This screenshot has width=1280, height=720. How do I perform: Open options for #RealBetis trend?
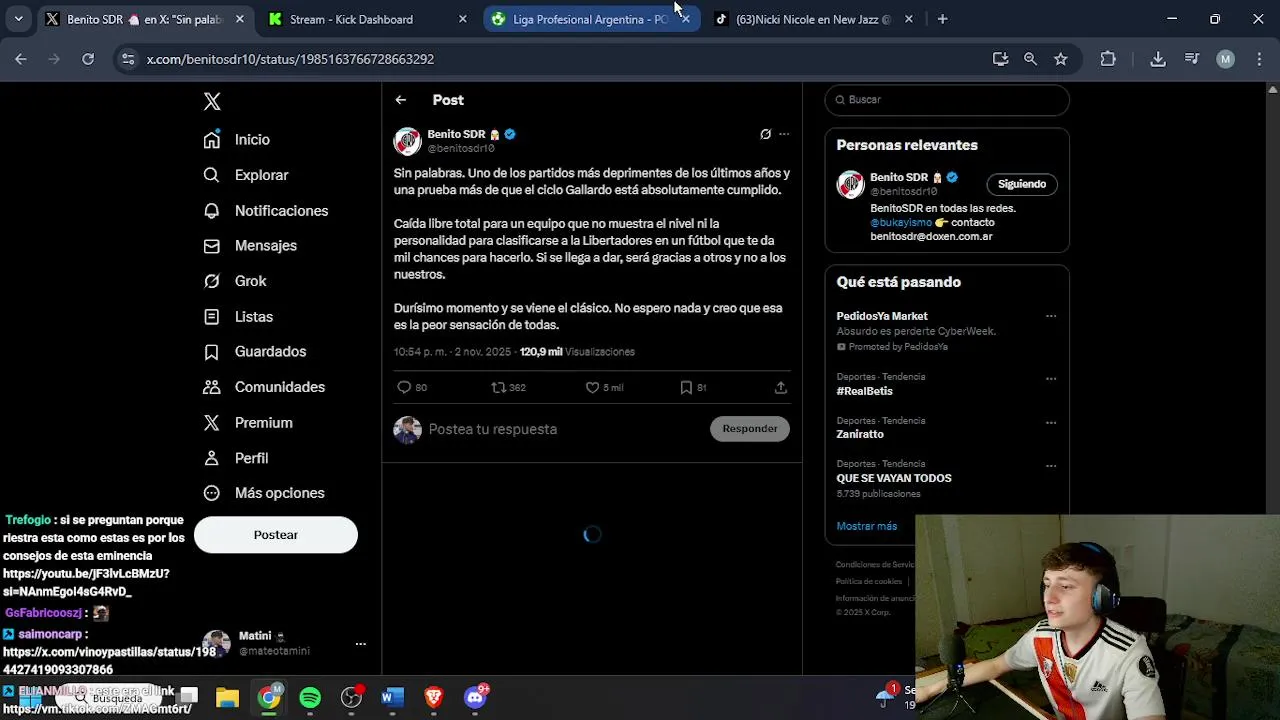pyautogui.click(x=1050, y=379)
